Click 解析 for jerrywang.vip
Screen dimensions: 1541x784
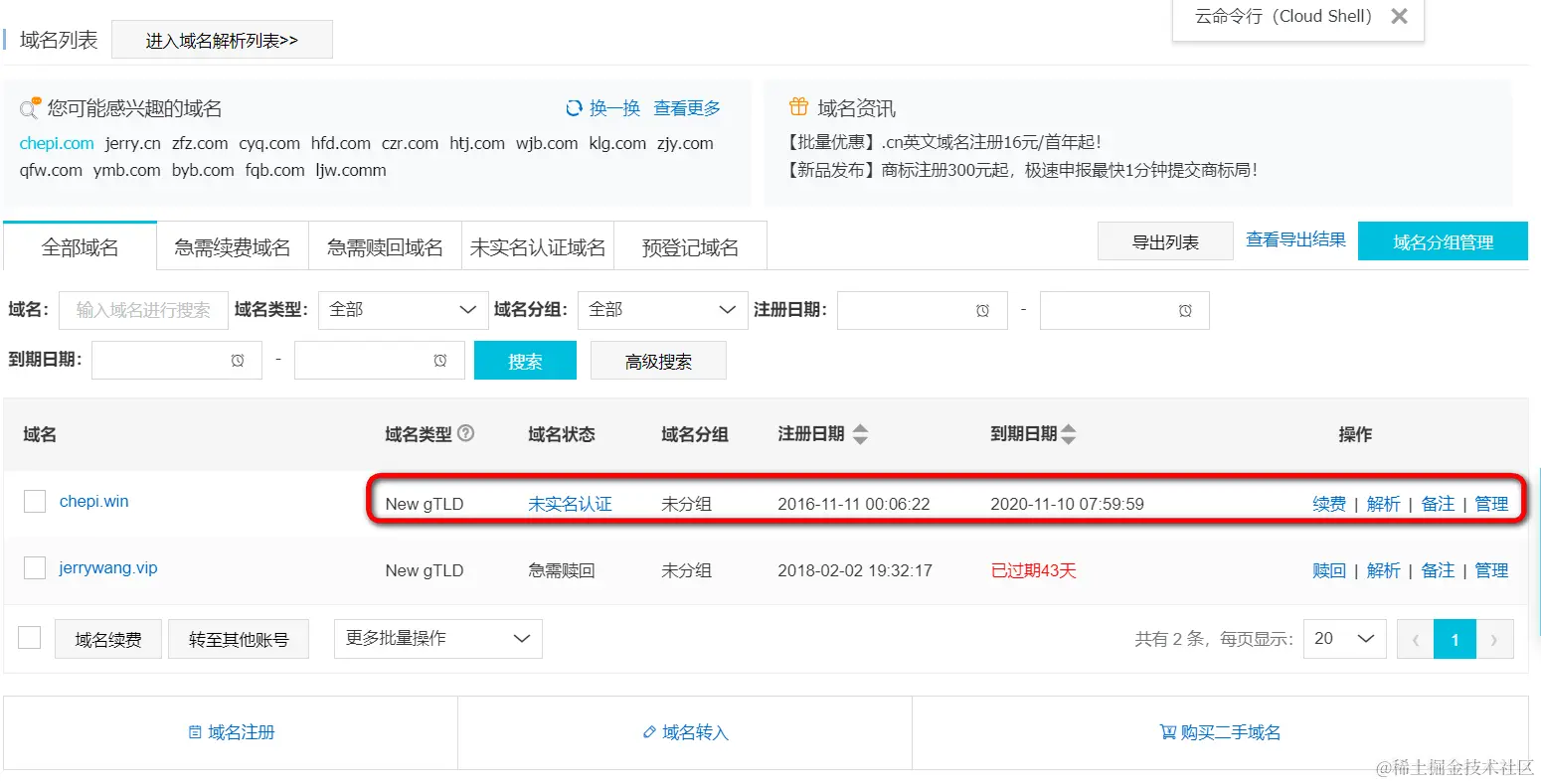coord(1383,570)
